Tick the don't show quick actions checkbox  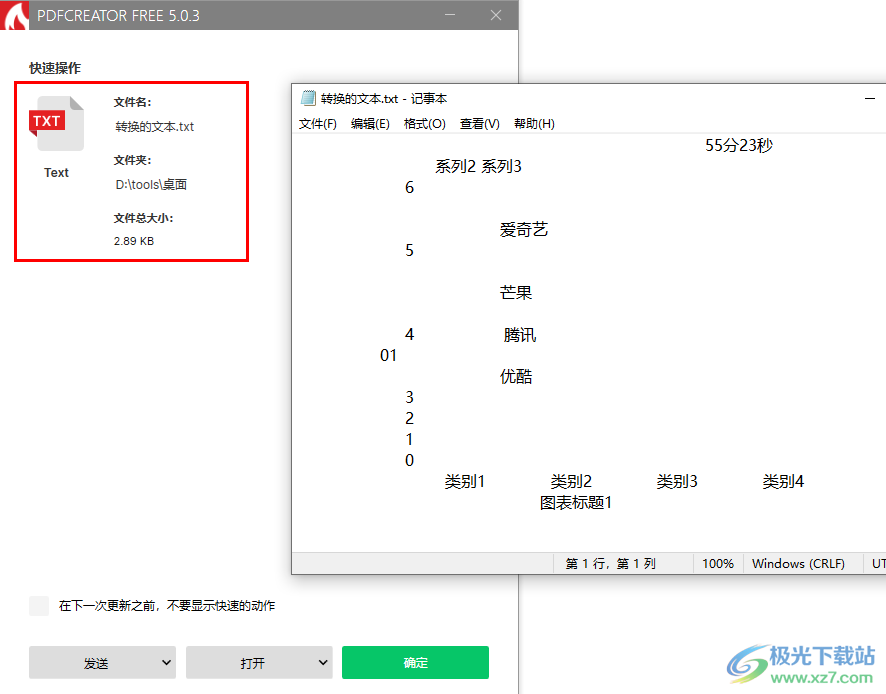coord(39,606)
